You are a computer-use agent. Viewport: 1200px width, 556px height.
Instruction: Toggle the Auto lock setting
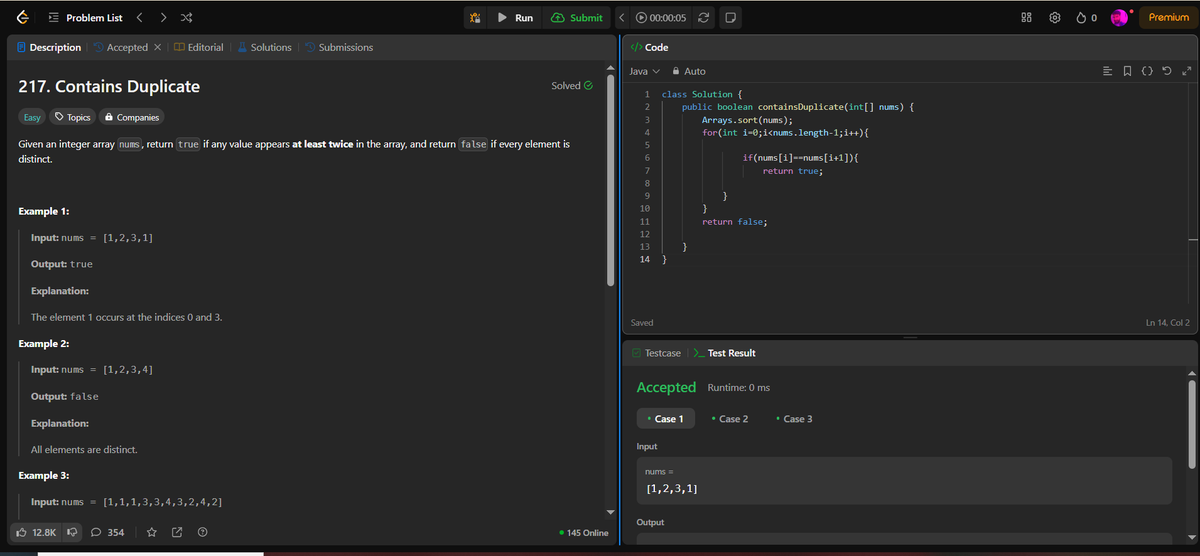pos(689,71)
